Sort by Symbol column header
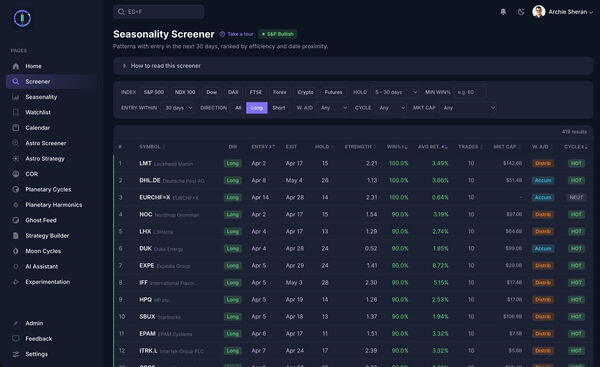 pos(152,147)
